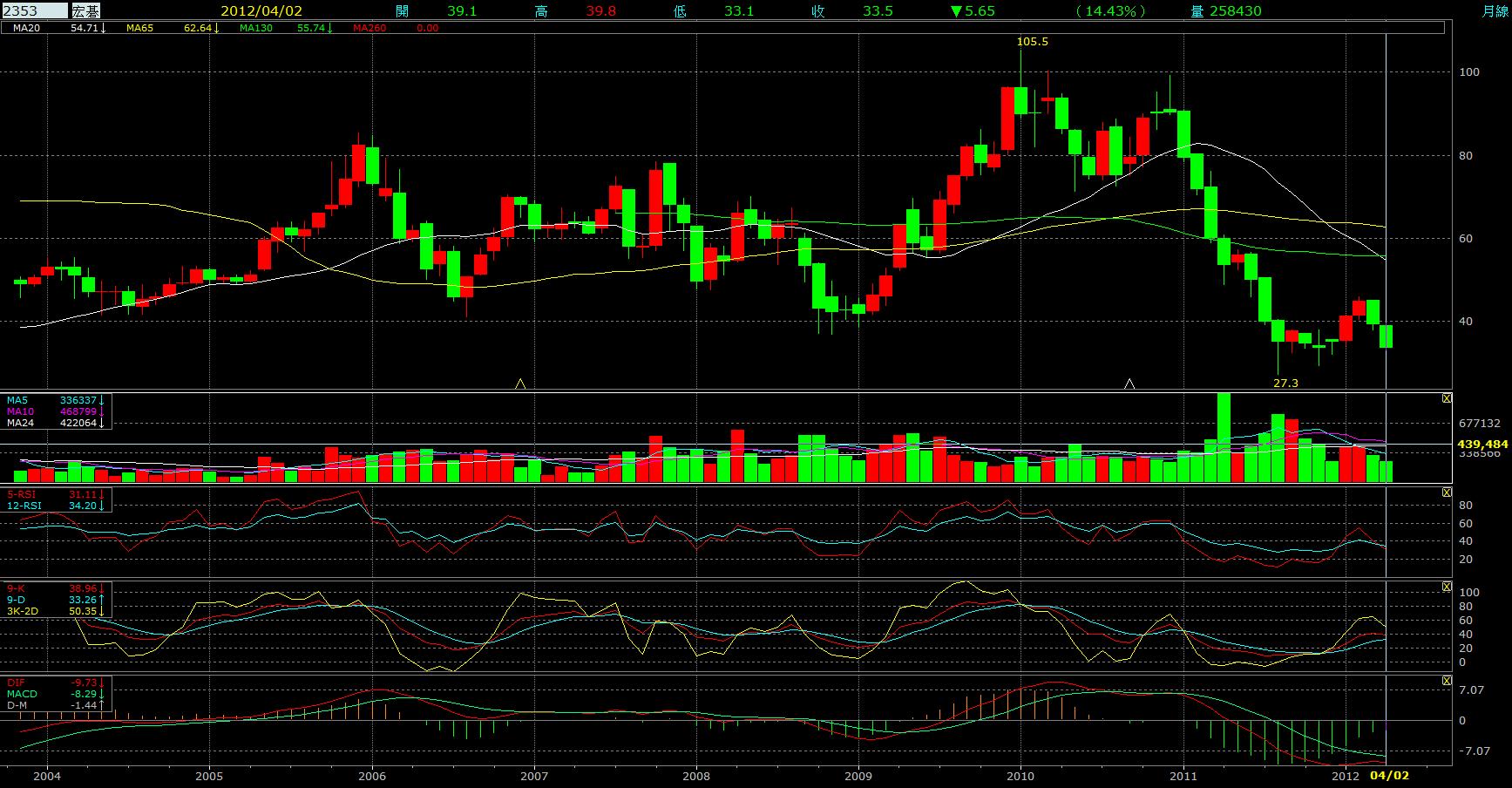Viewport: 1512px width, 788px height.
Task: Click the 7.07 MACD axis label
Action: pos(1470,689)
